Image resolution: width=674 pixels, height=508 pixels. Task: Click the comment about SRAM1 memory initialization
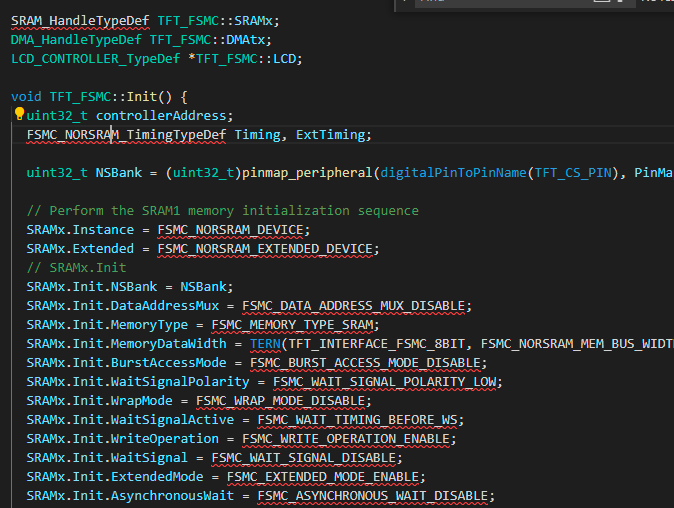point(223,211)
